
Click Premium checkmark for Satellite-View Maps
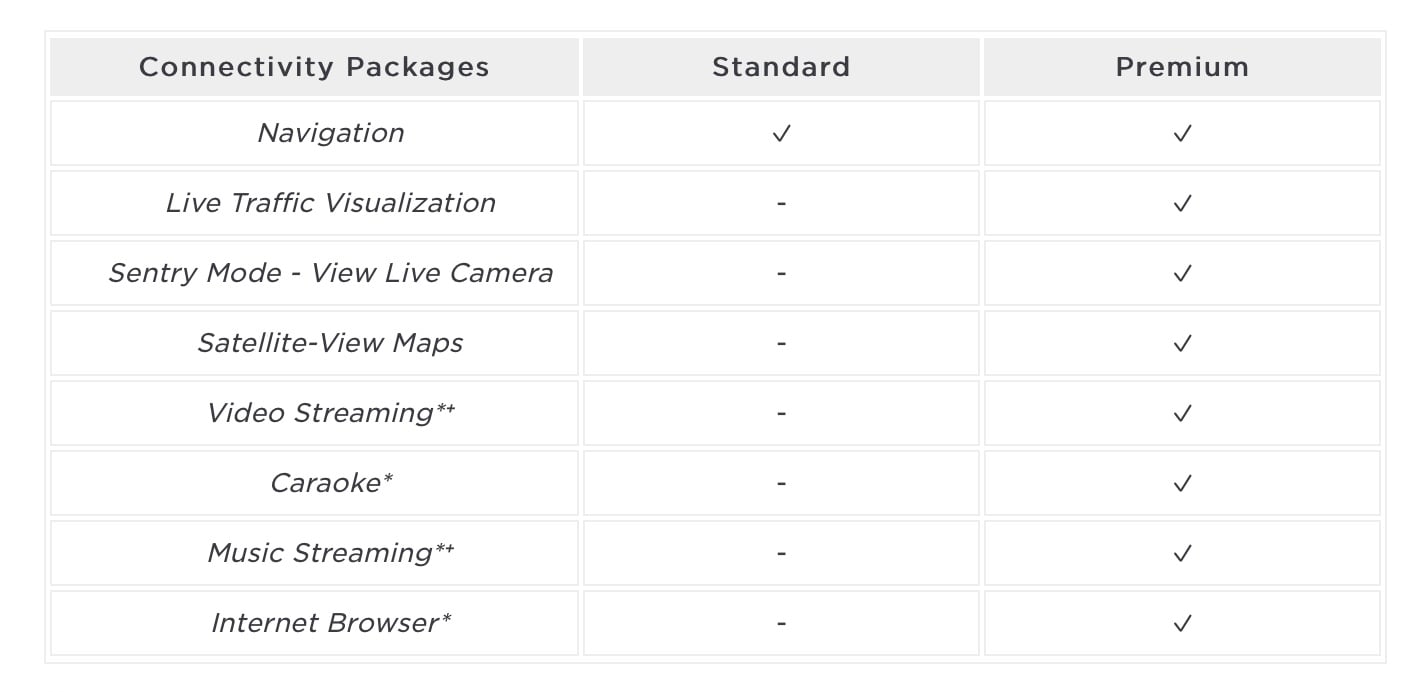tap(1182, 343)
